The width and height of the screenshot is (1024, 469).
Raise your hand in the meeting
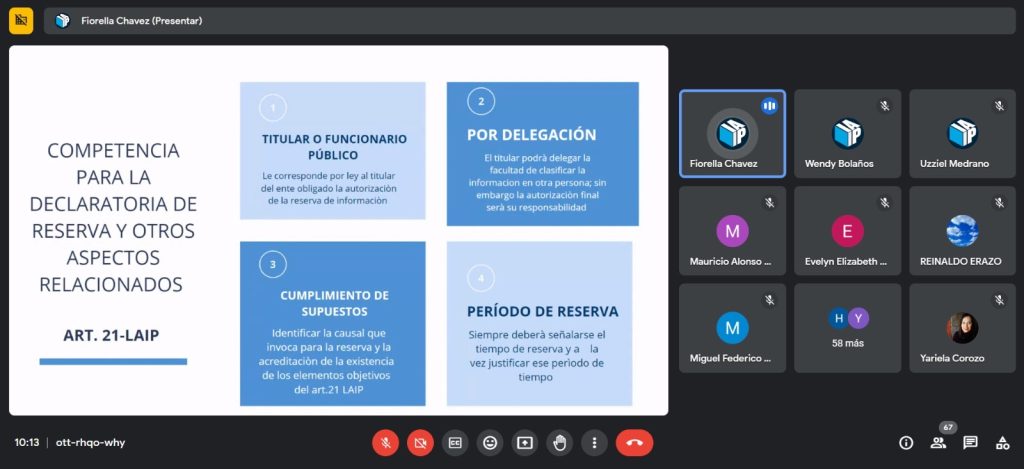pyautogui.click(x=560, y=442)
